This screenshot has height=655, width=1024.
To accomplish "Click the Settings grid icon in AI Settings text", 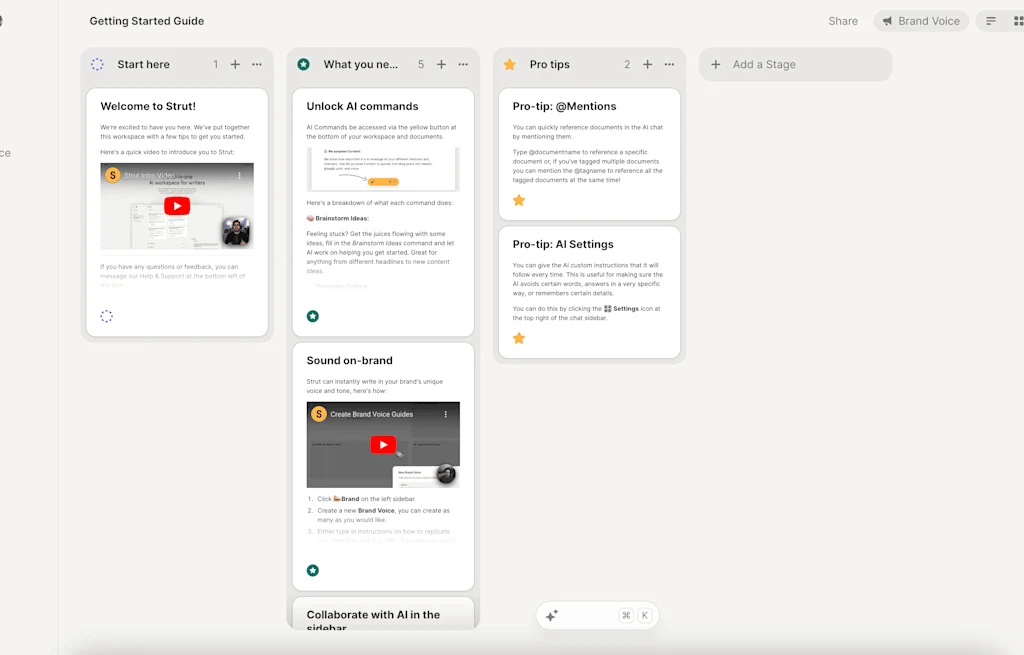I will (607, 309).
